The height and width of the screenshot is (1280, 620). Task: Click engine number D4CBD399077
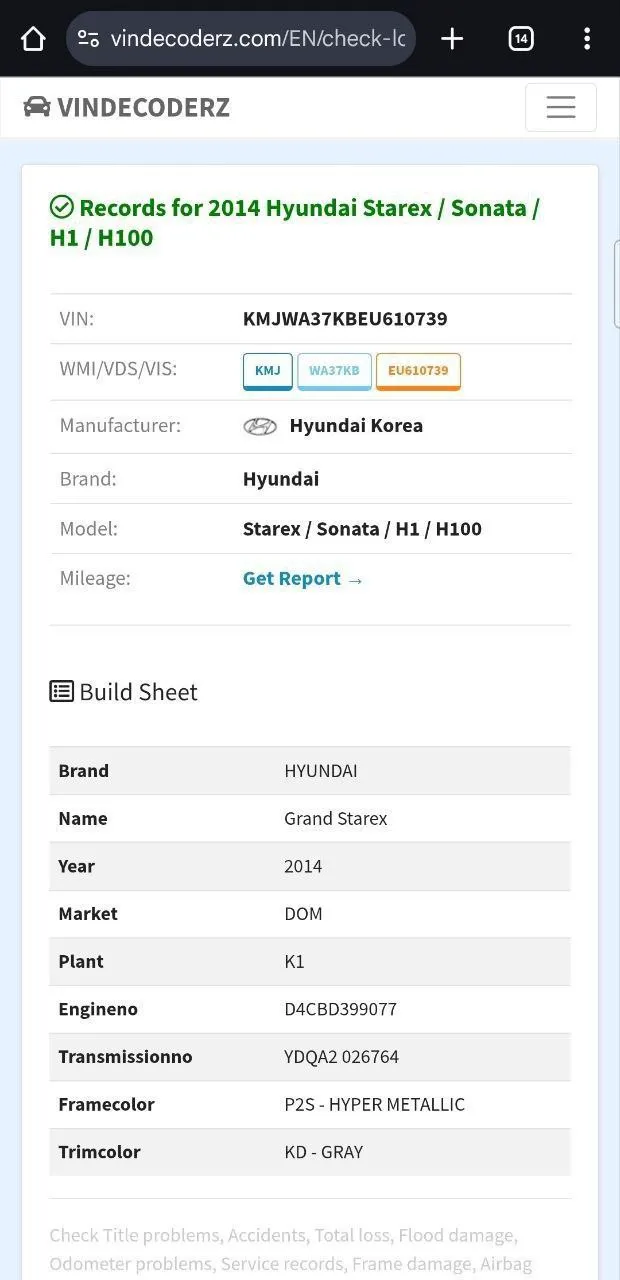point(341,1009)
